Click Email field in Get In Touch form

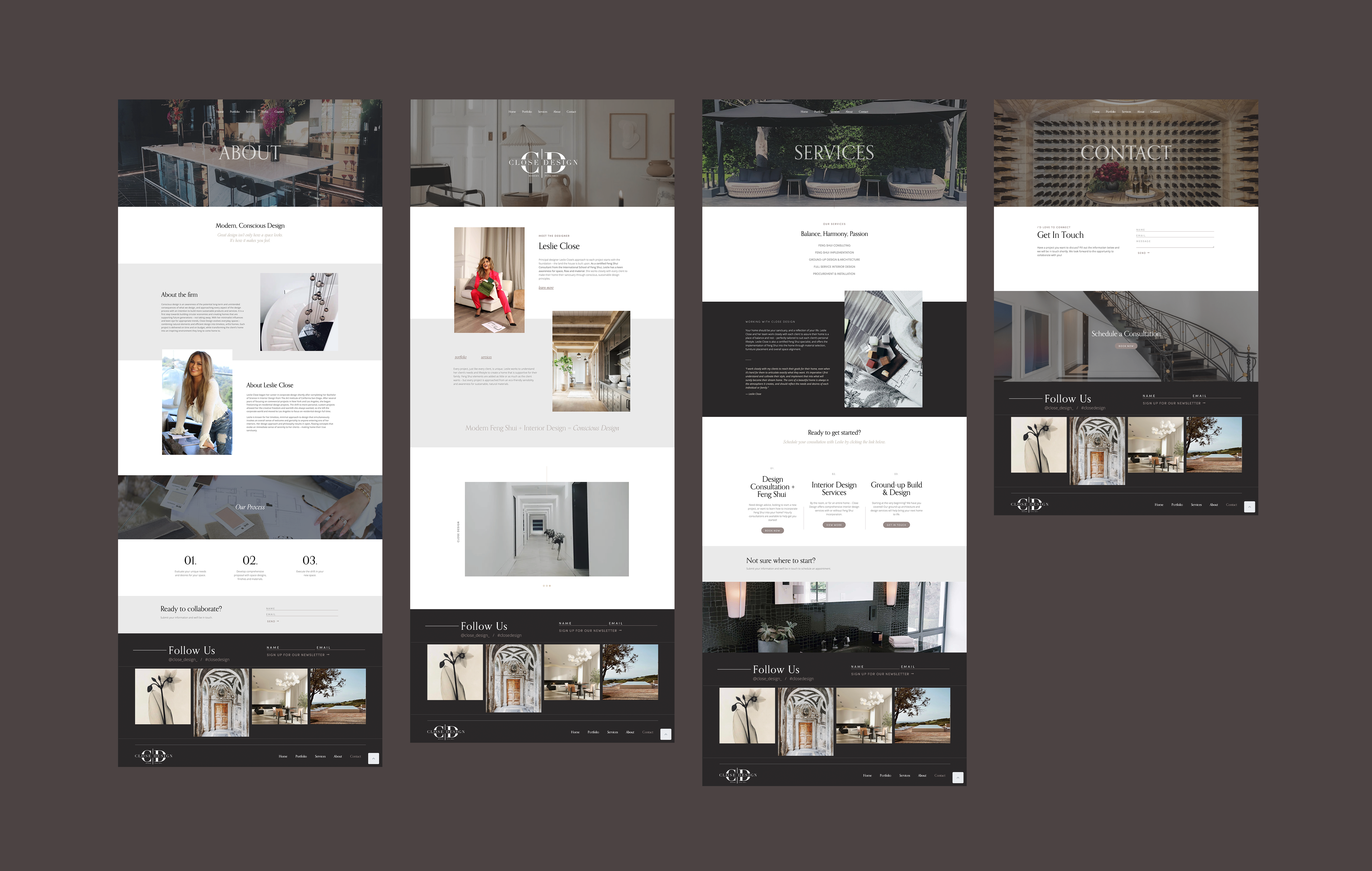pyautogui.click(x=1175, y=235)
